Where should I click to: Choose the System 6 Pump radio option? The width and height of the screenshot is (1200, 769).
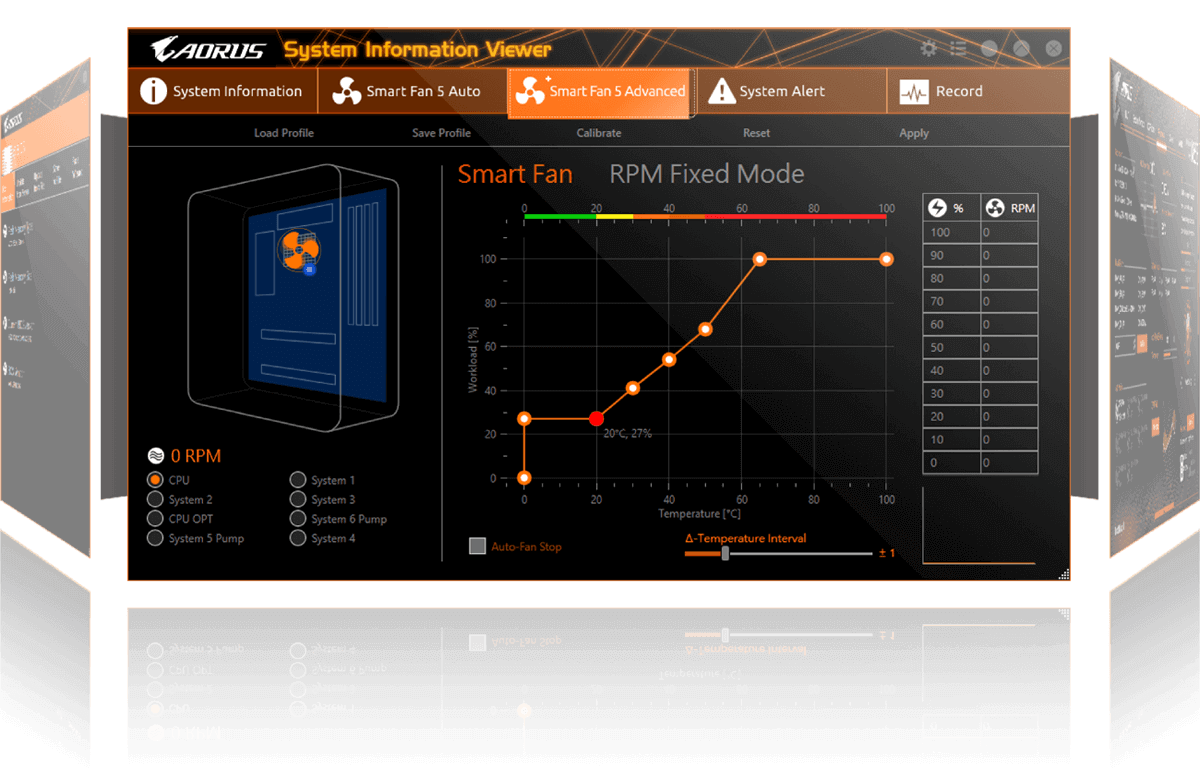[298, 518]
